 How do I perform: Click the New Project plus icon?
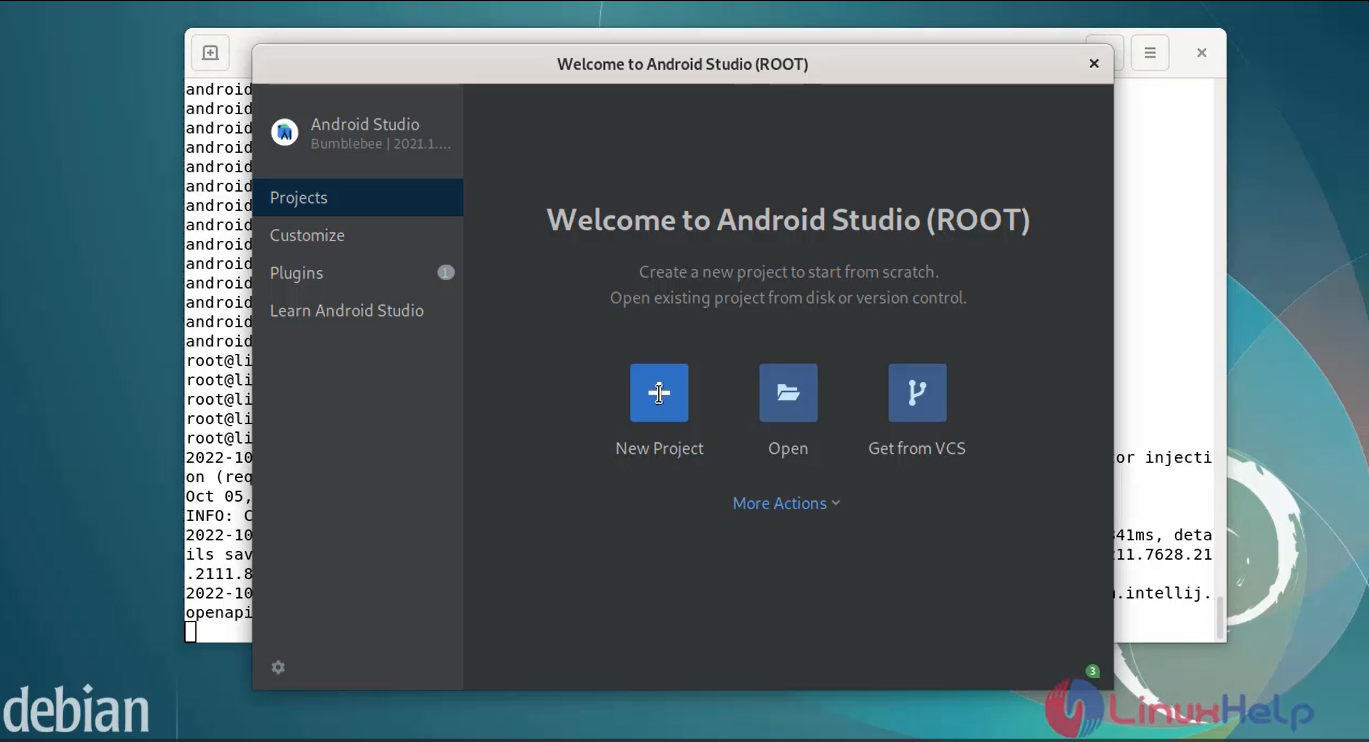click(659, 393)
